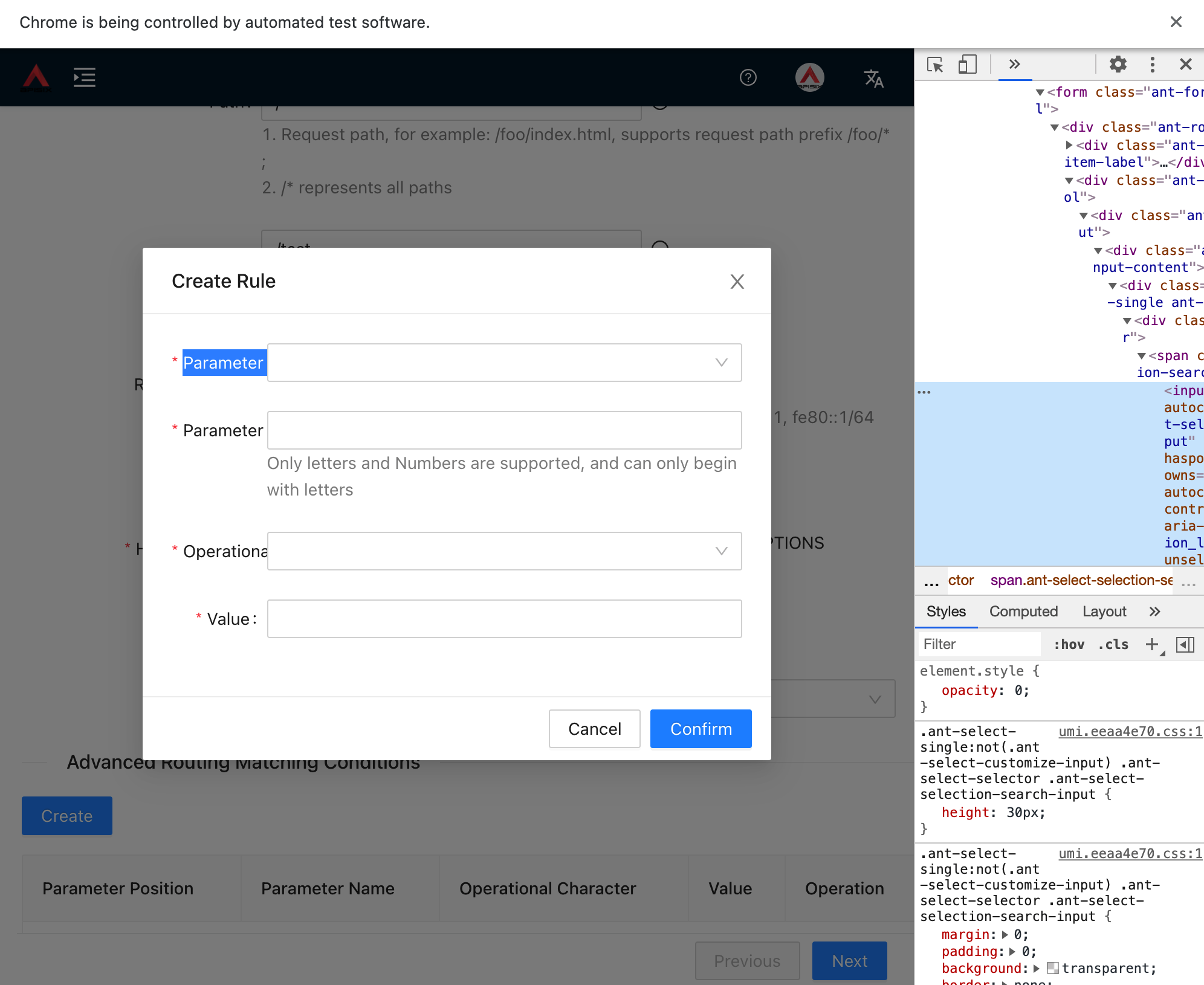Show more DevTools panels chevron

(x=1014, y=64)
